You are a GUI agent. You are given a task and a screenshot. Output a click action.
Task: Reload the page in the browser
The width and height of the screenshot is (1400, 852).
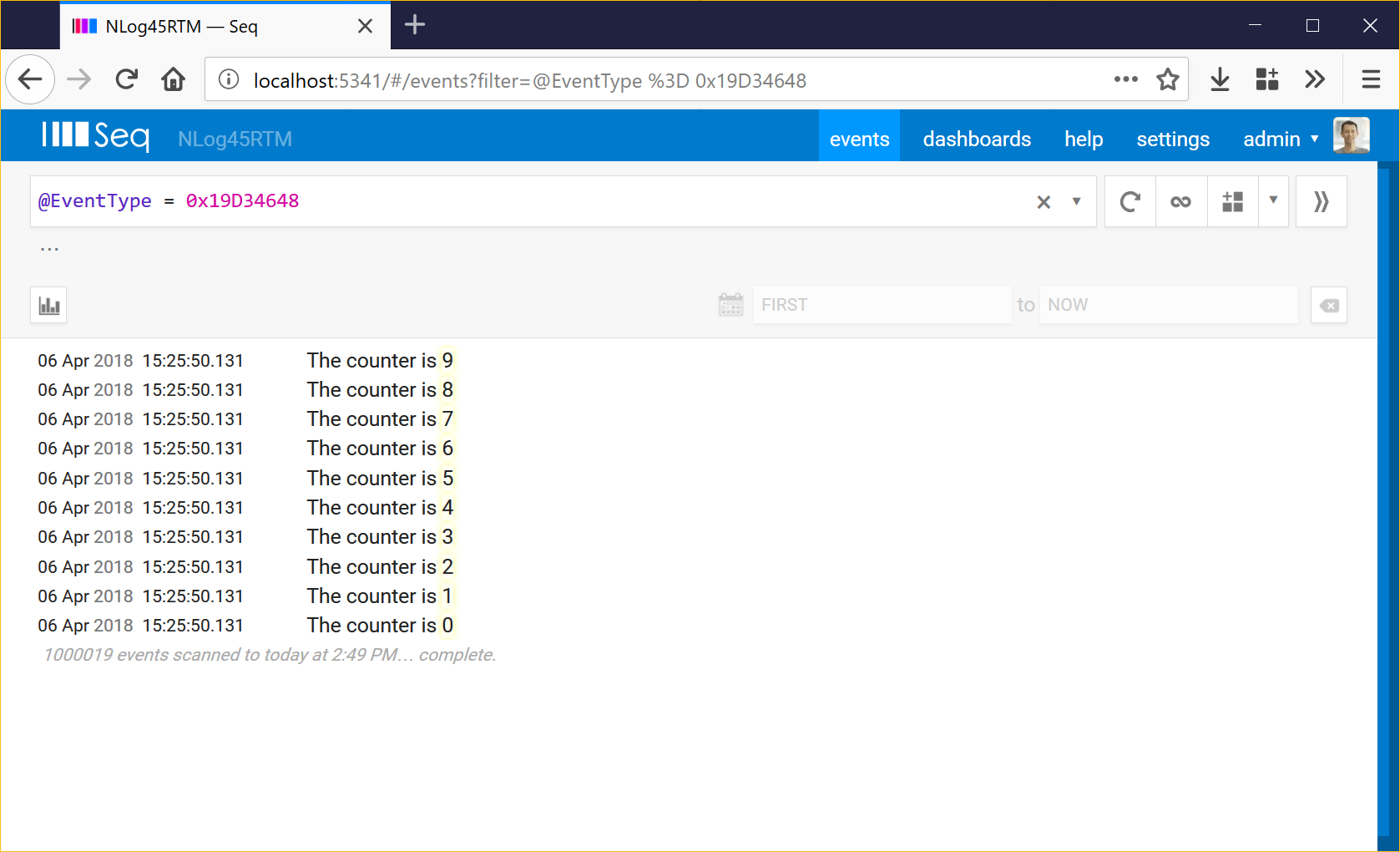(126, 80)
